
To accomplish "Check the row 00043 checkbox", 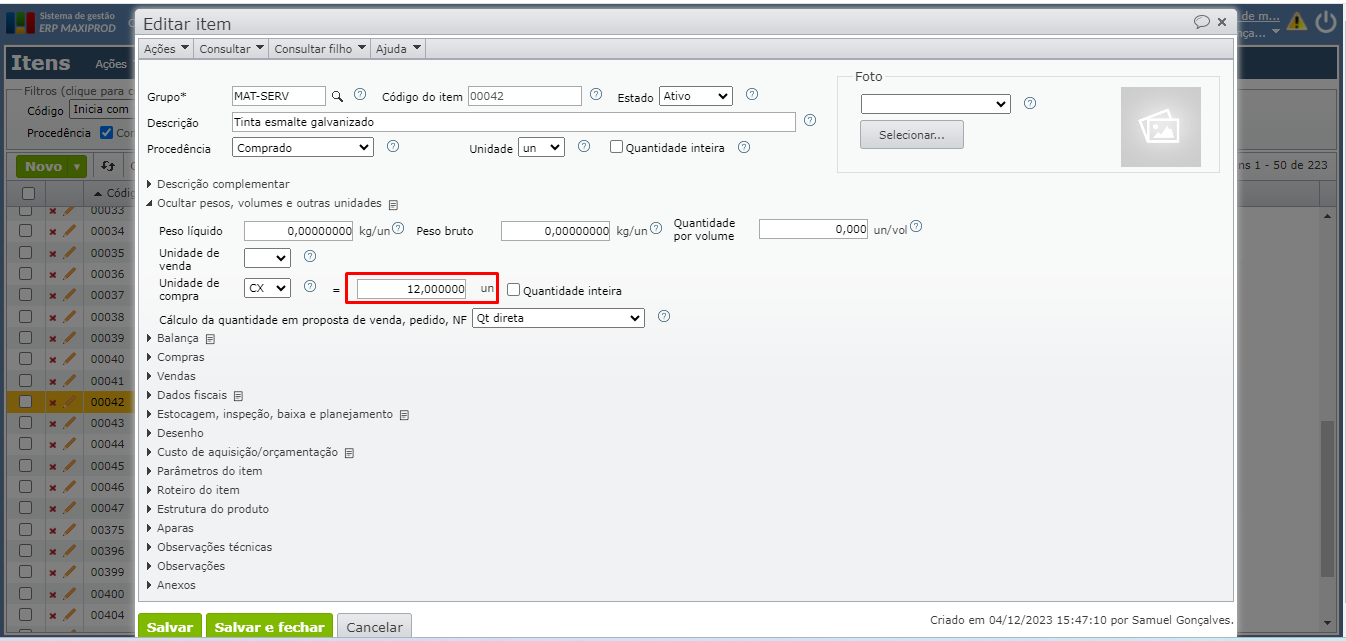I will pos(26,423).
